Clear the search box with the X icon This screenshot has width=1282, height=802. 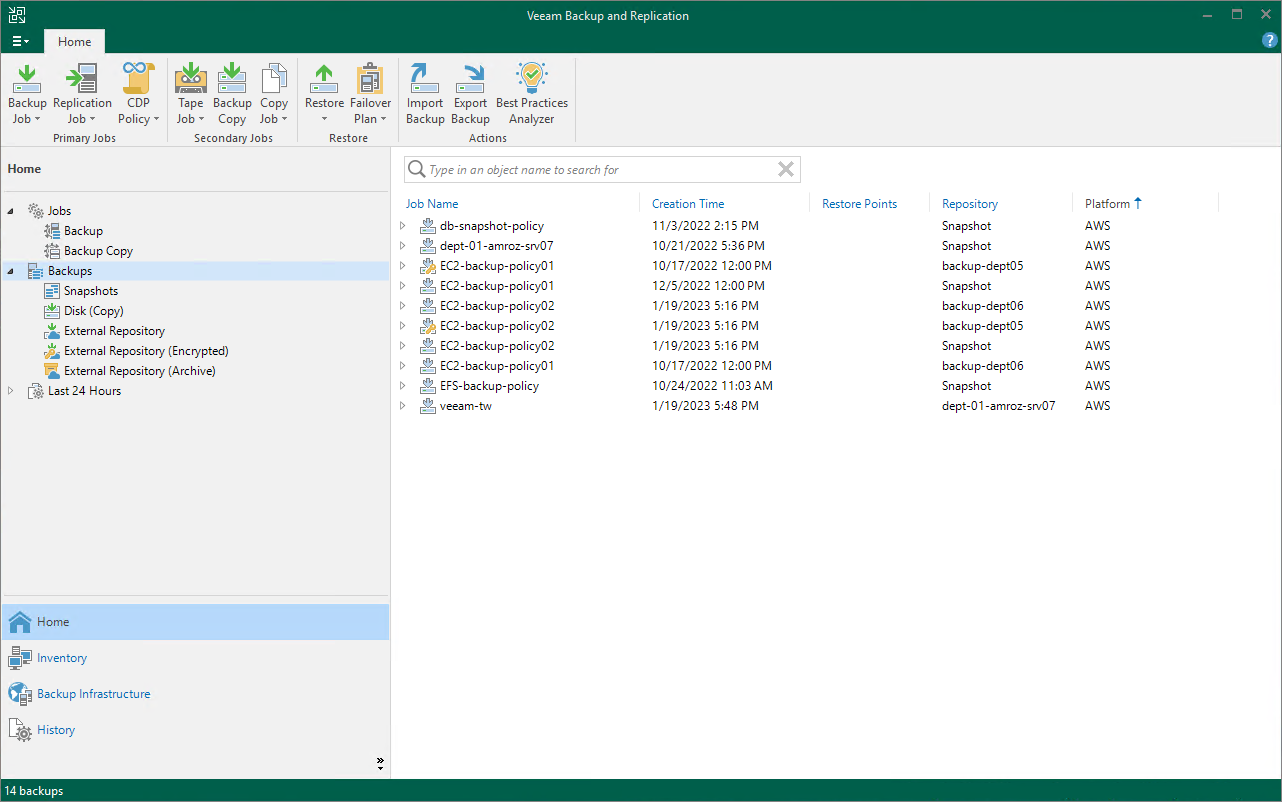786,170
